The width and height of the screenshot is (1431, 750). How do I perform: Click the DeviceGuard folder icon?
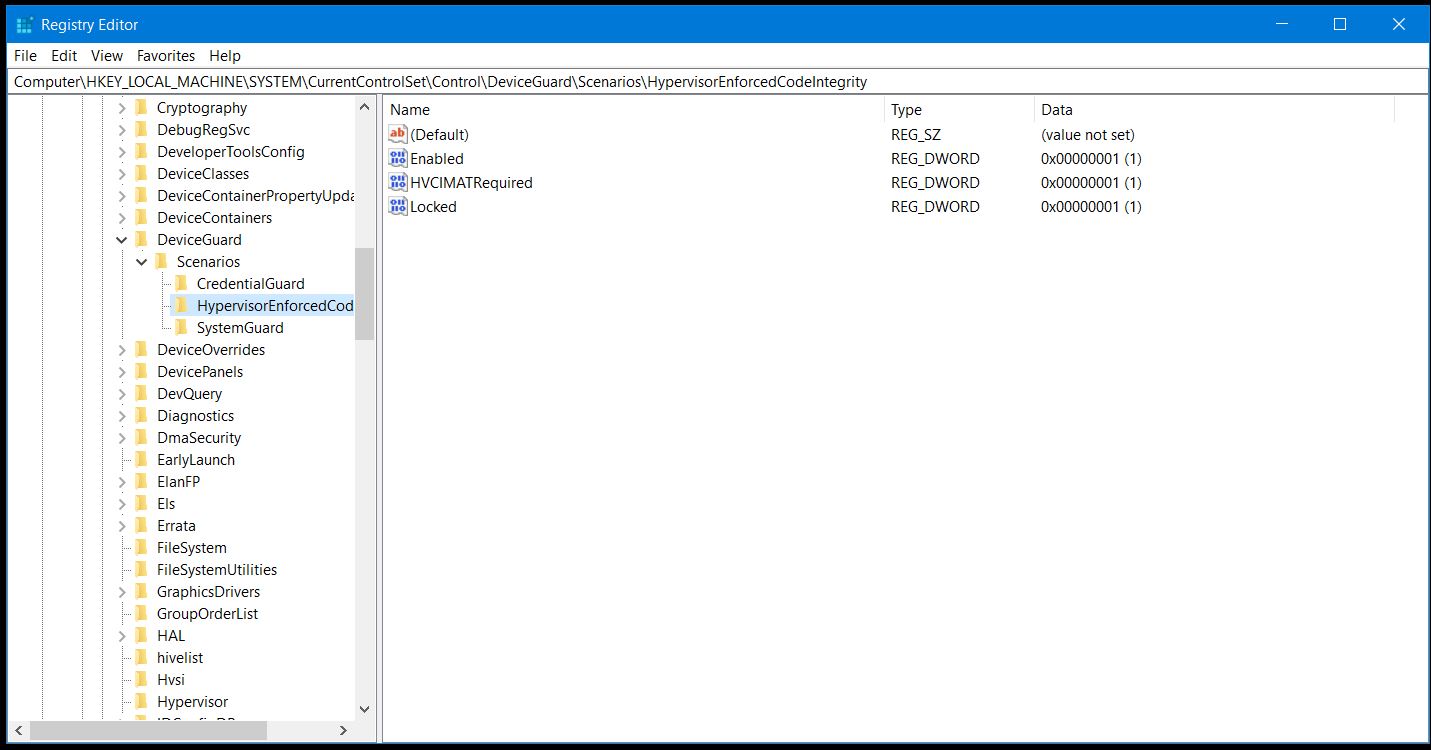point(141,240)
